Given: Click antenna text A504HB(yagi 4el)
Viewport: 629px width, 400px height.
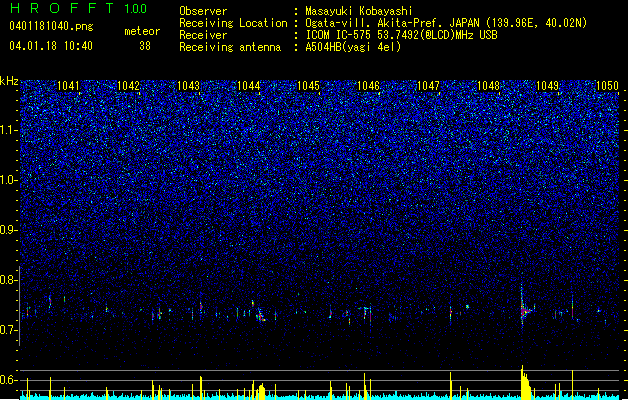Looking at the screenshot, I should (353, 47).
